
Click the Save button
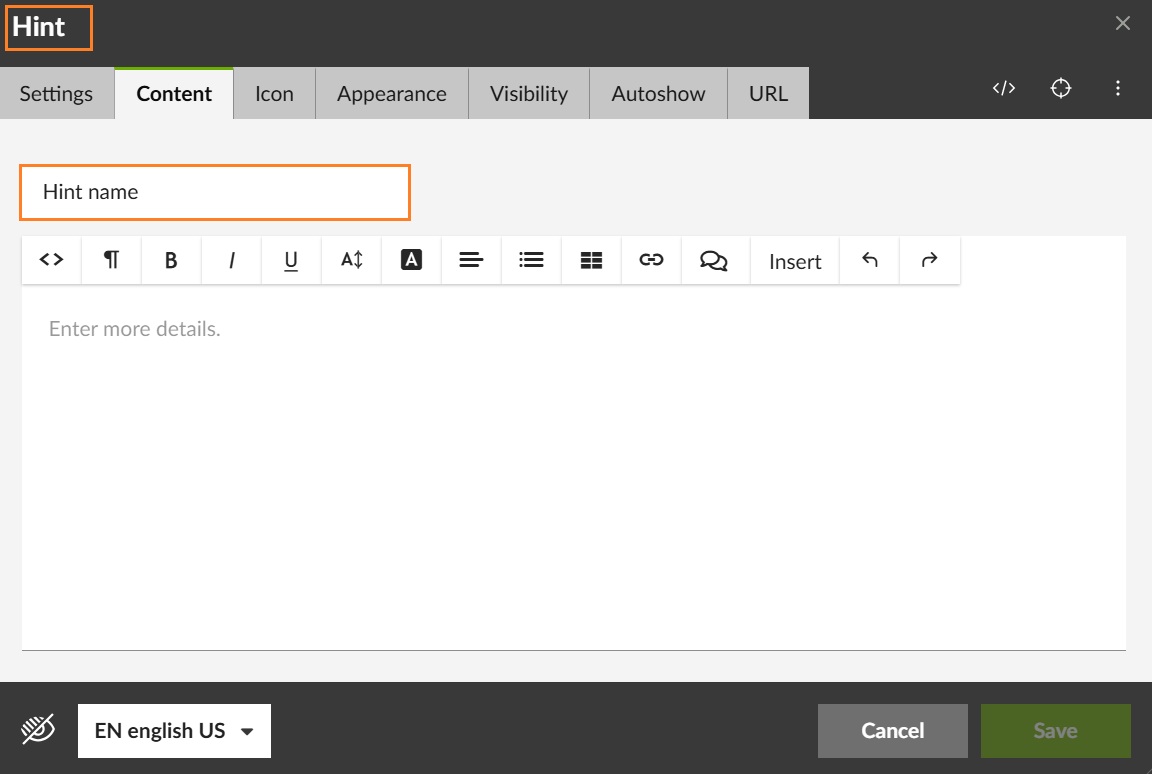[1056, 731]
